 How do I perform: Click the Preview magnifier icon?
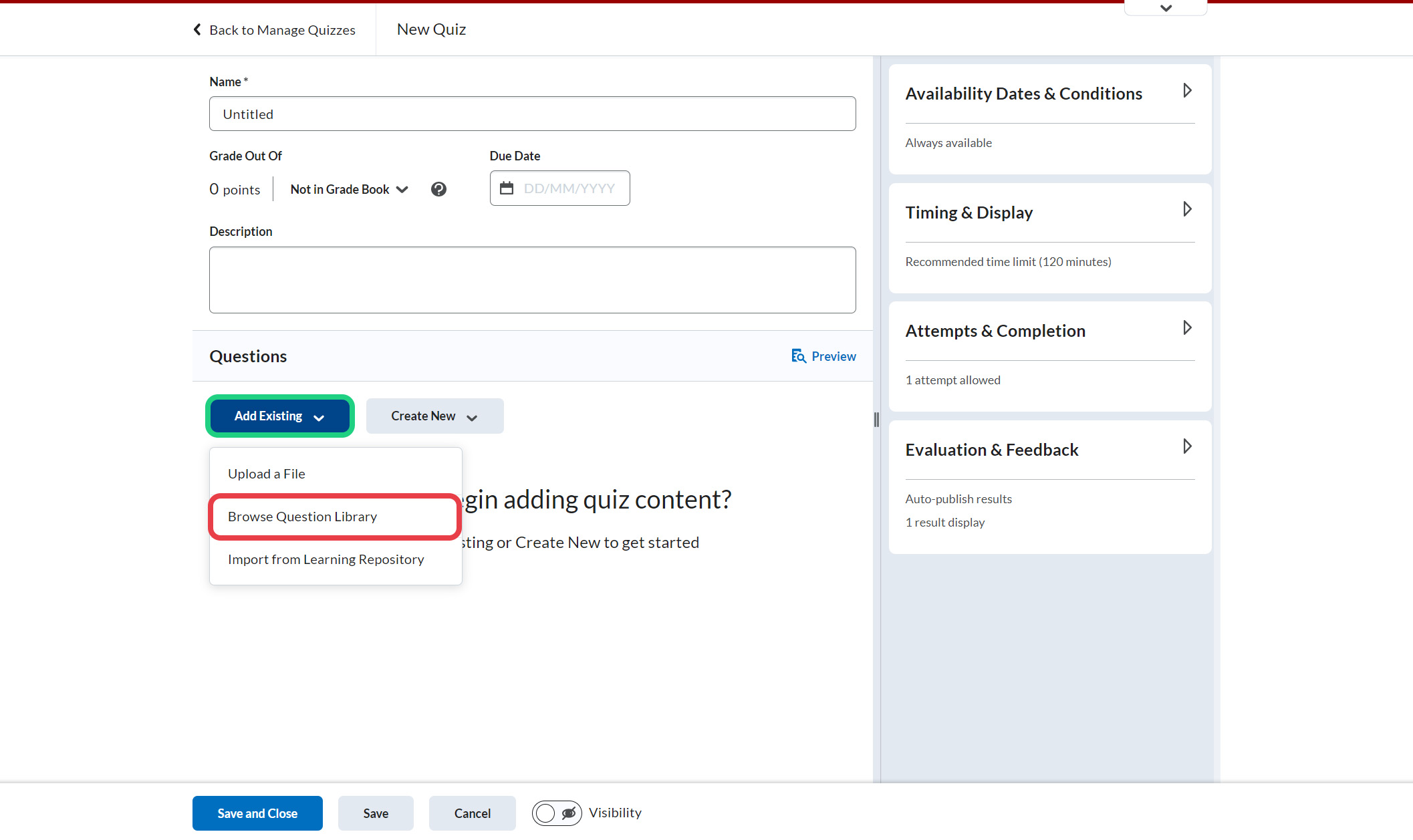click(x=798, y=356)
